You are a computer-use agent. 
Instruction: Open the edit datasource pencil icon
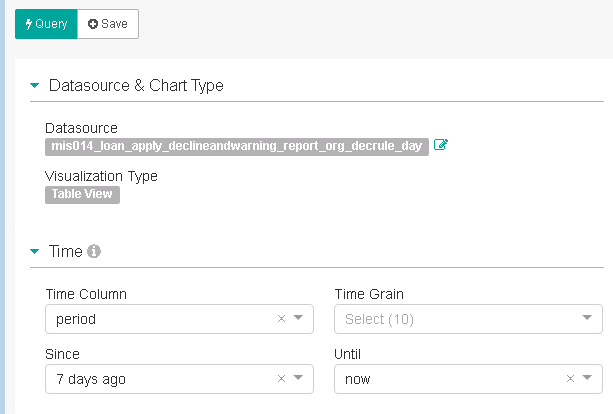(x=441, y=145)
